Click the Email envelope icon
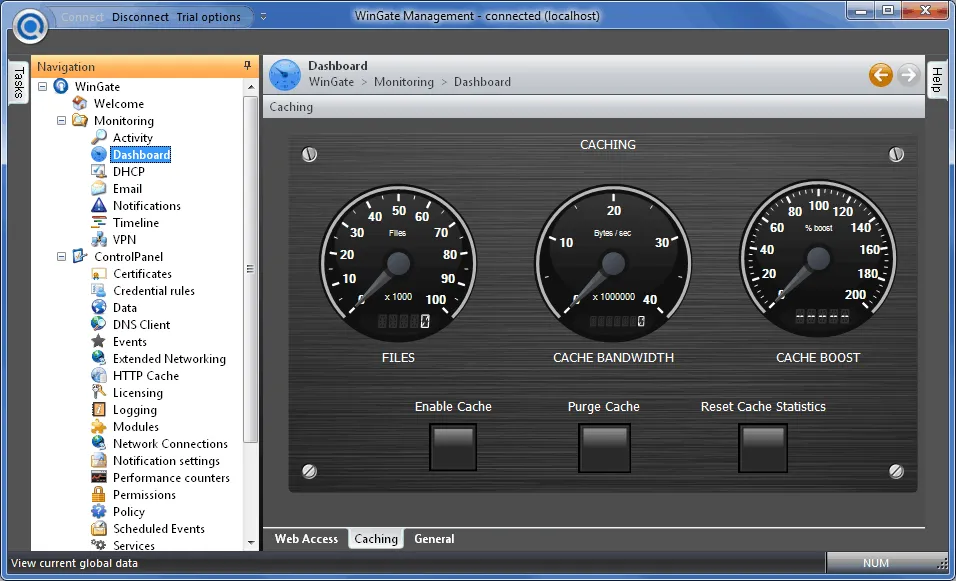Viewport: 956px width, 581px height. coord(99,189)
